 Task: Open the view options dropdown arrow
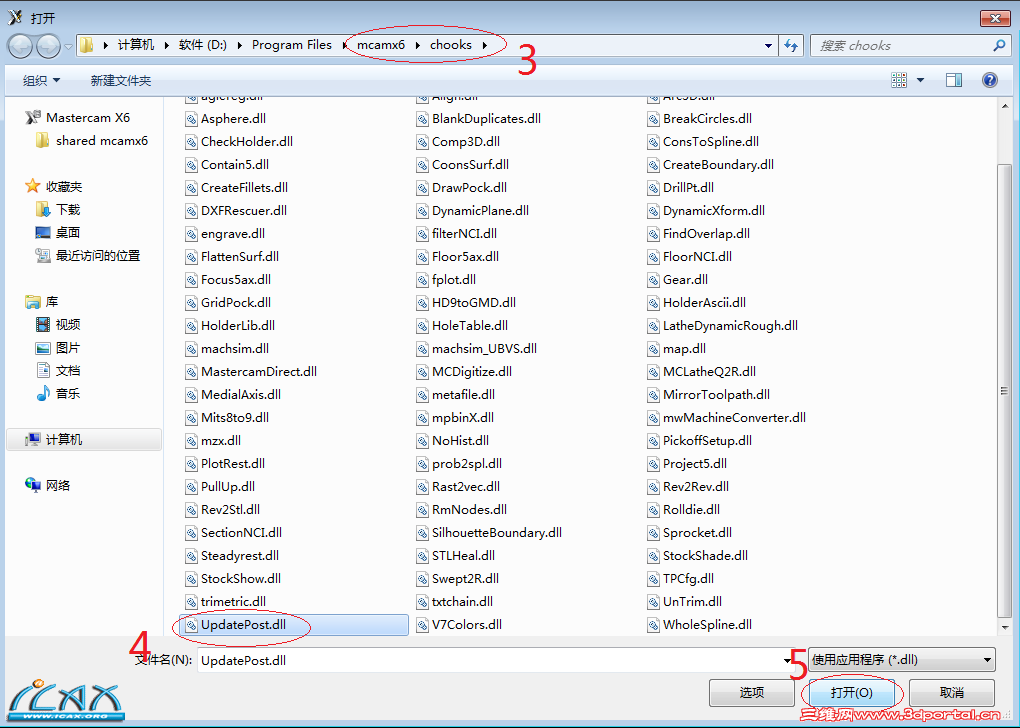point(920,80)
